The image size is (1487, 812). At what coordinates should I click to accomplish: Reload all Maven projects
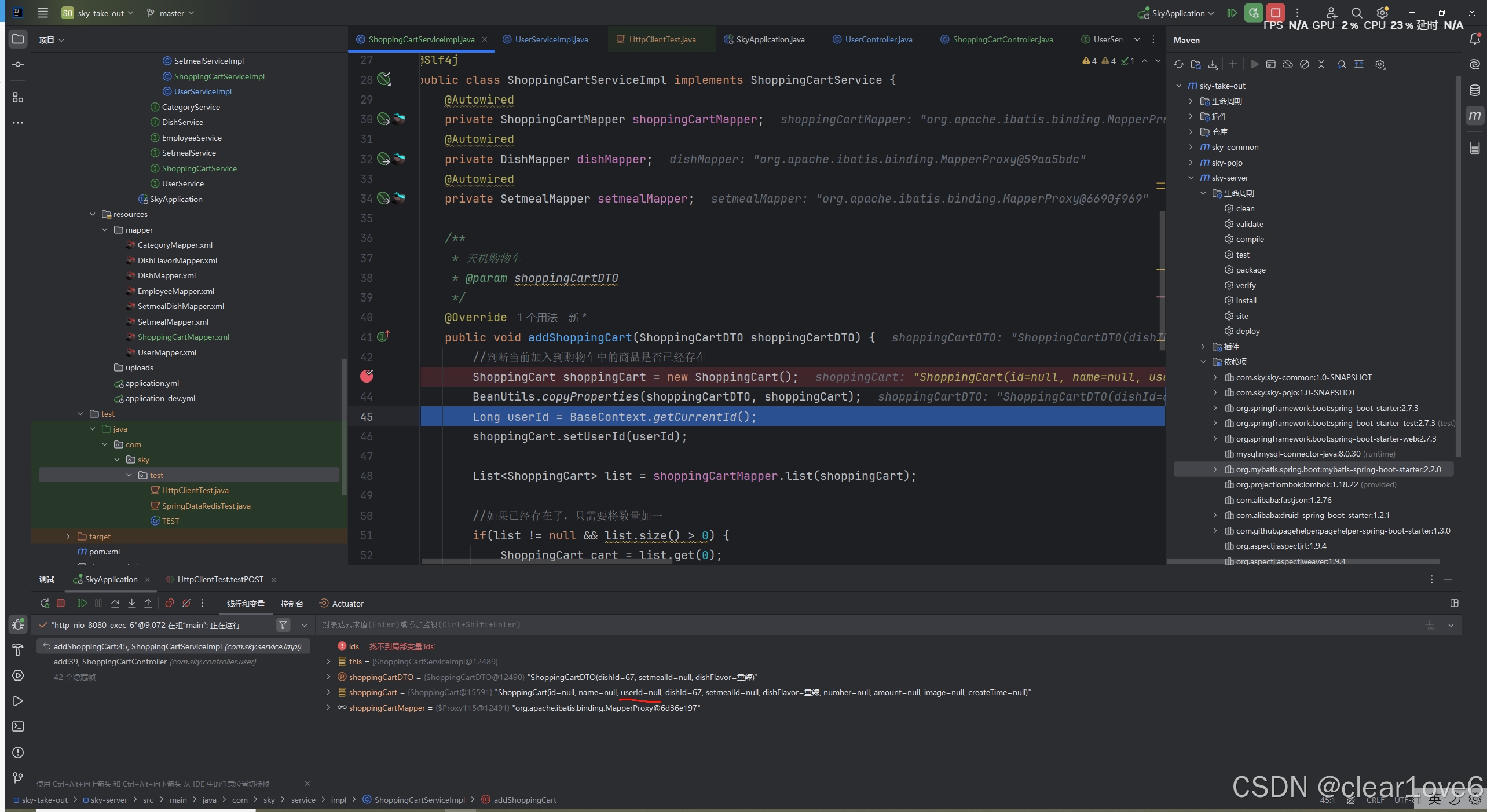coord(1178,64)
